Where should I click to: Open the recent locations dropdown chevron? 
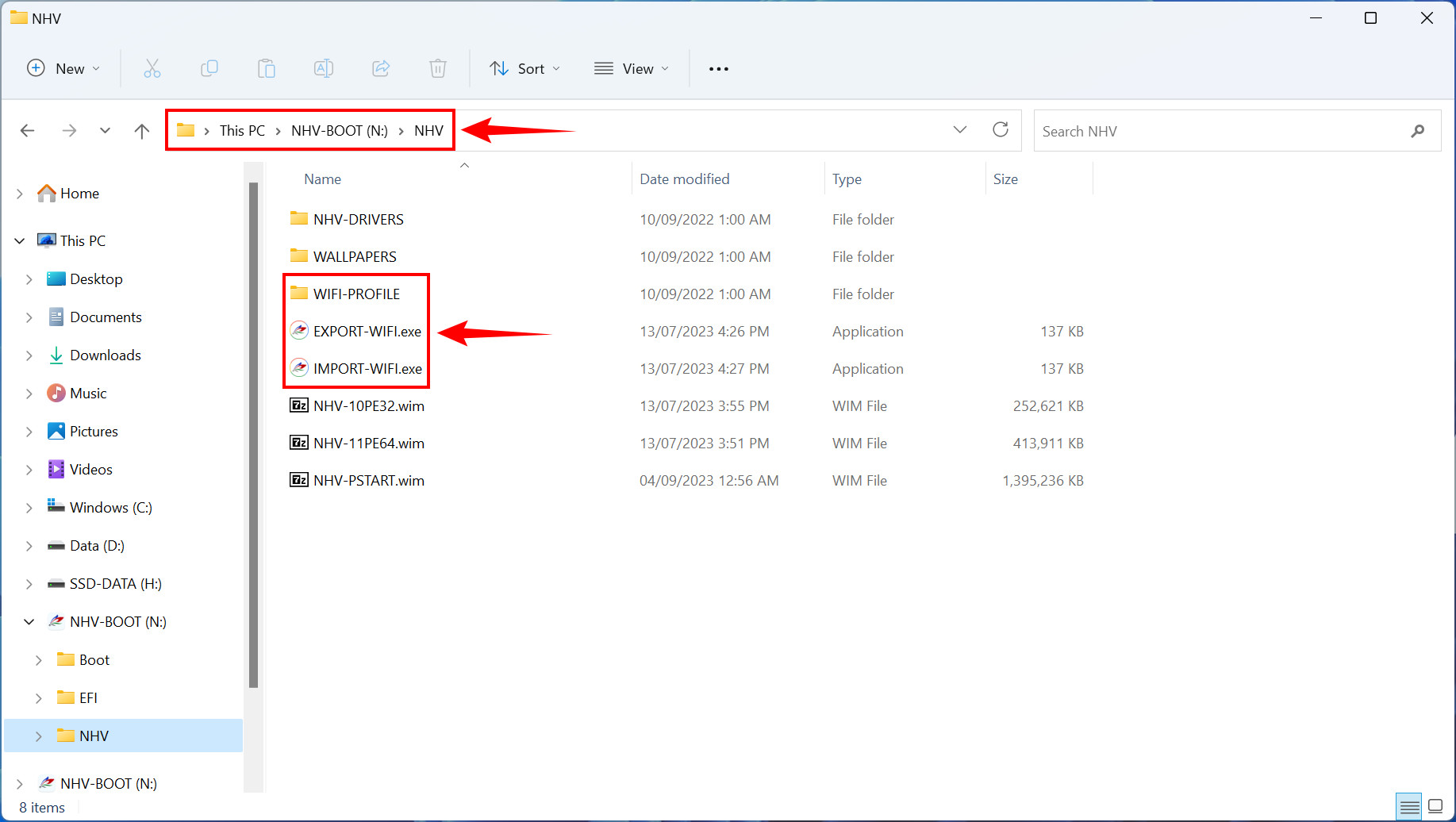point(105,131)
